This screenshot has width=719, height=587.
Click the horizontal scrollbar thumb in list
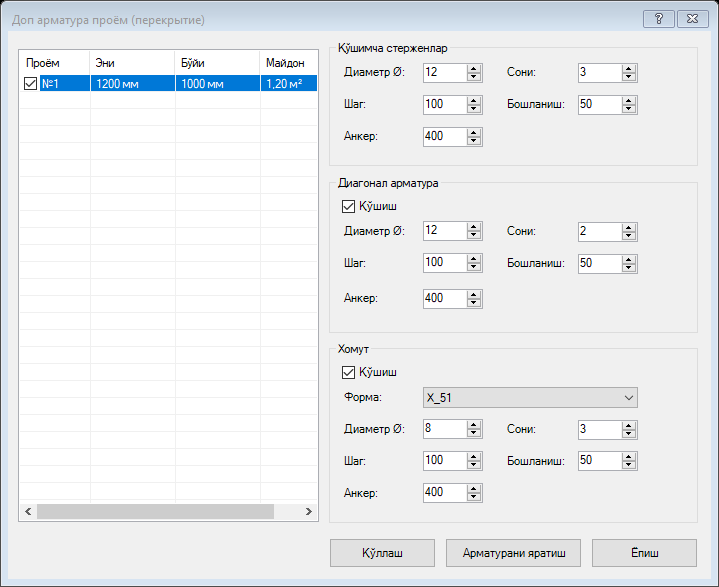click(x=155, y=511)
